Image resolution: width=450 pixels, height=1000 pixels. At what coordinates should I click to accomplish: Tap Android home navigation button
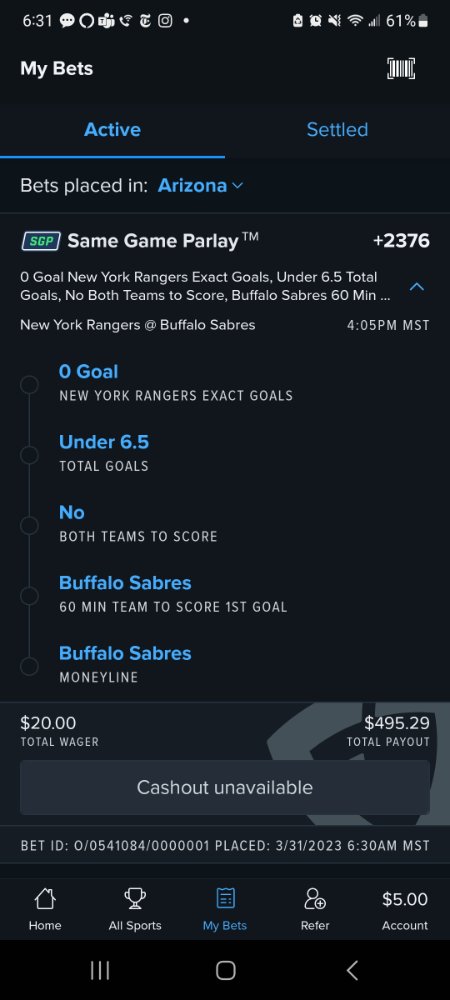[x=225, y=970]
